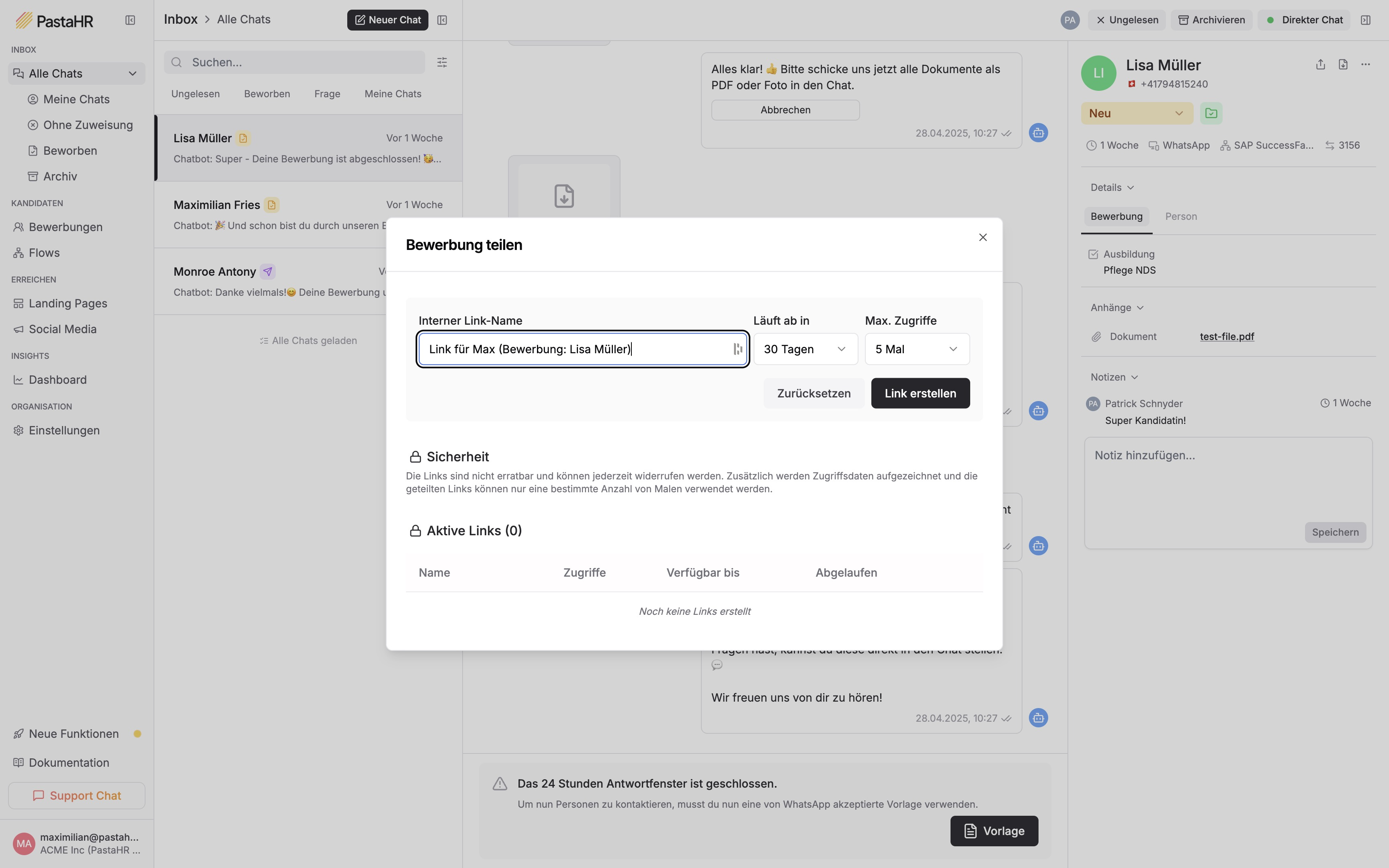Collapse the left sidebar via panel icon

point(130,20)
